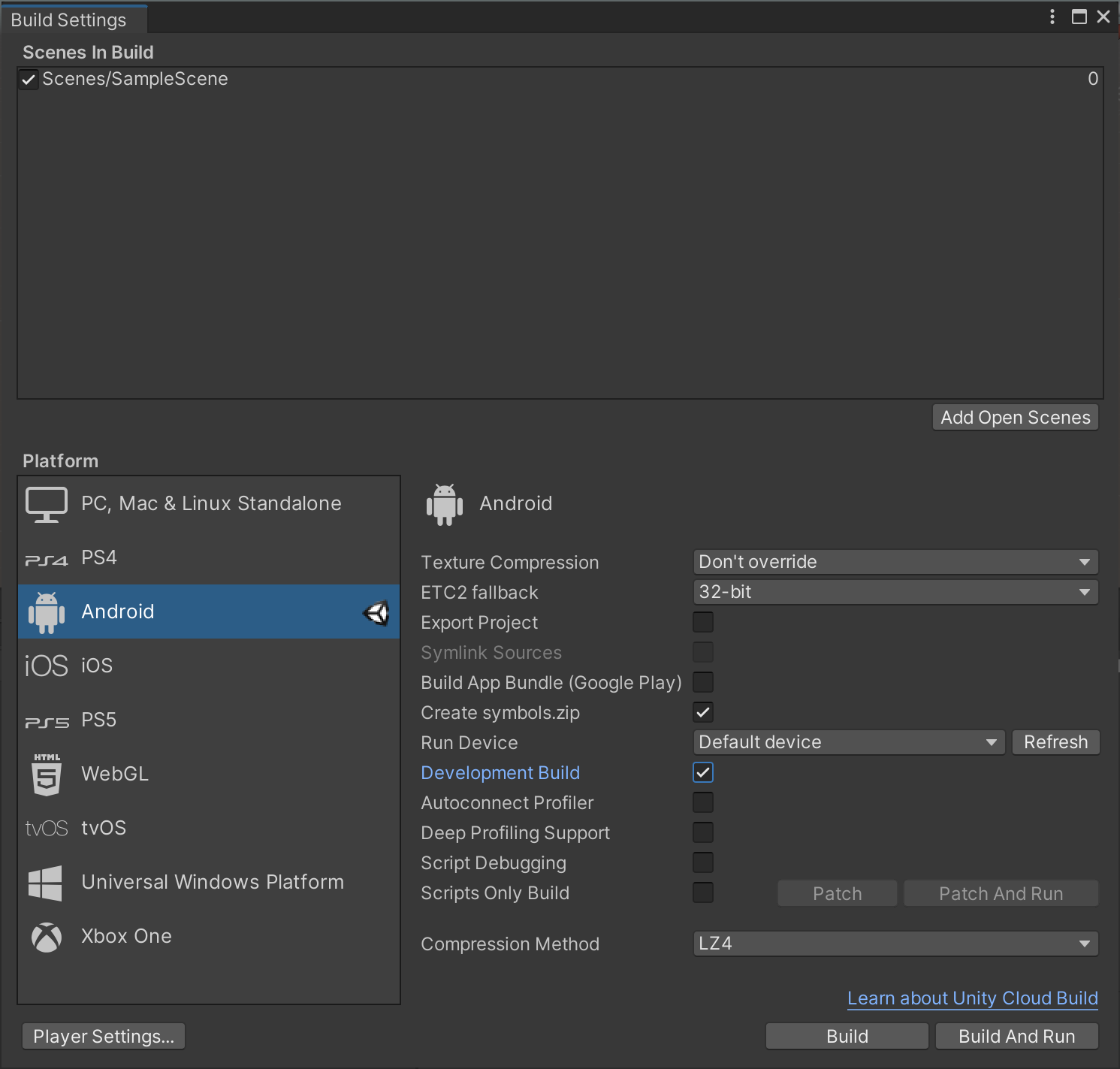Select the tvOS platform logo icon
Image resolution: width=1120 pixels, height=1069 pixels.
47,828
